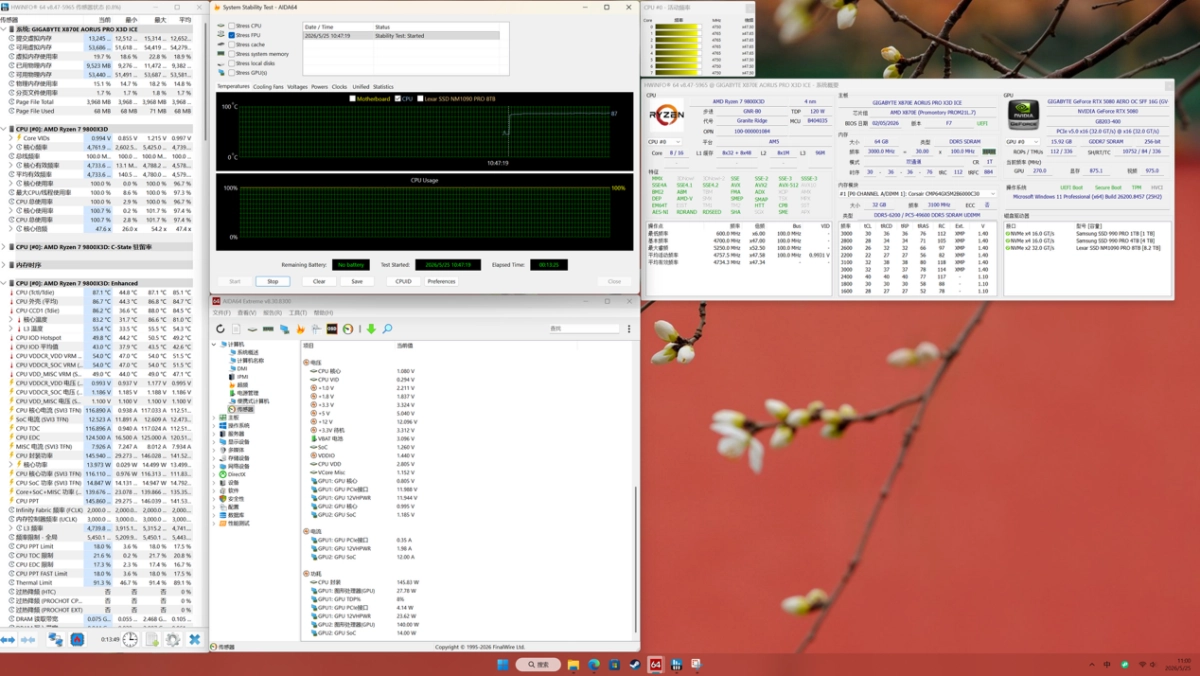Viewport: 1200px width, 676px height.
Task: Expand the 主板 tree node
Action: click(214, 417)
